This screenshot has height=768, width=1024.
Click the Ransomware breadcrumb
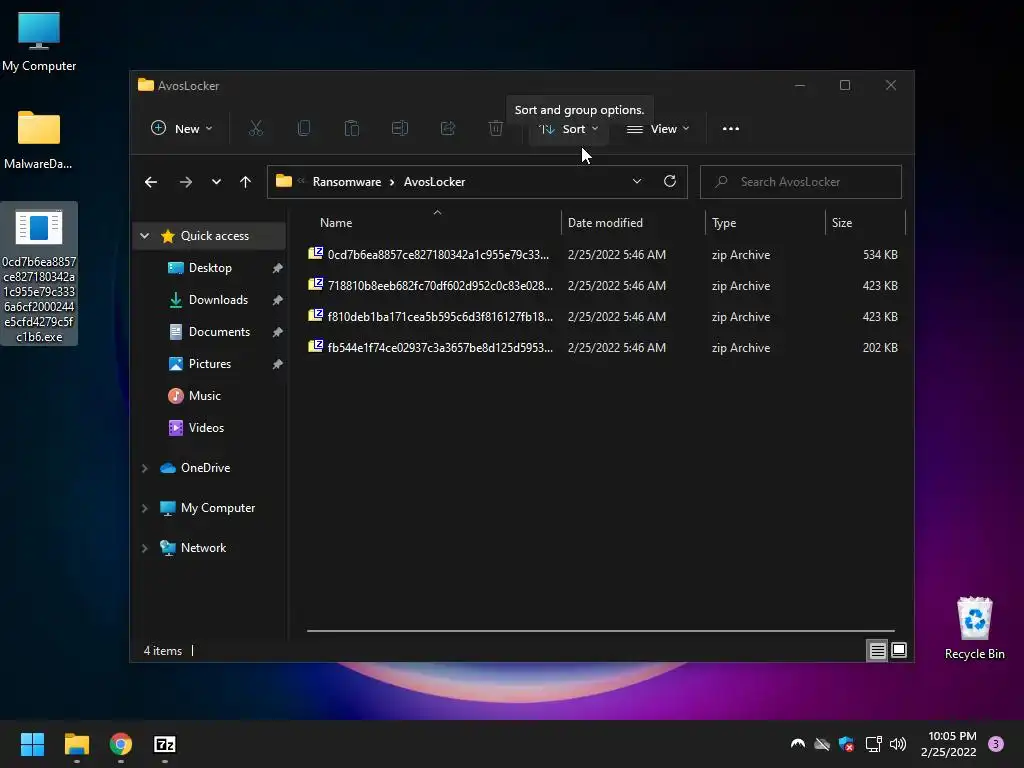coord(347,182)
